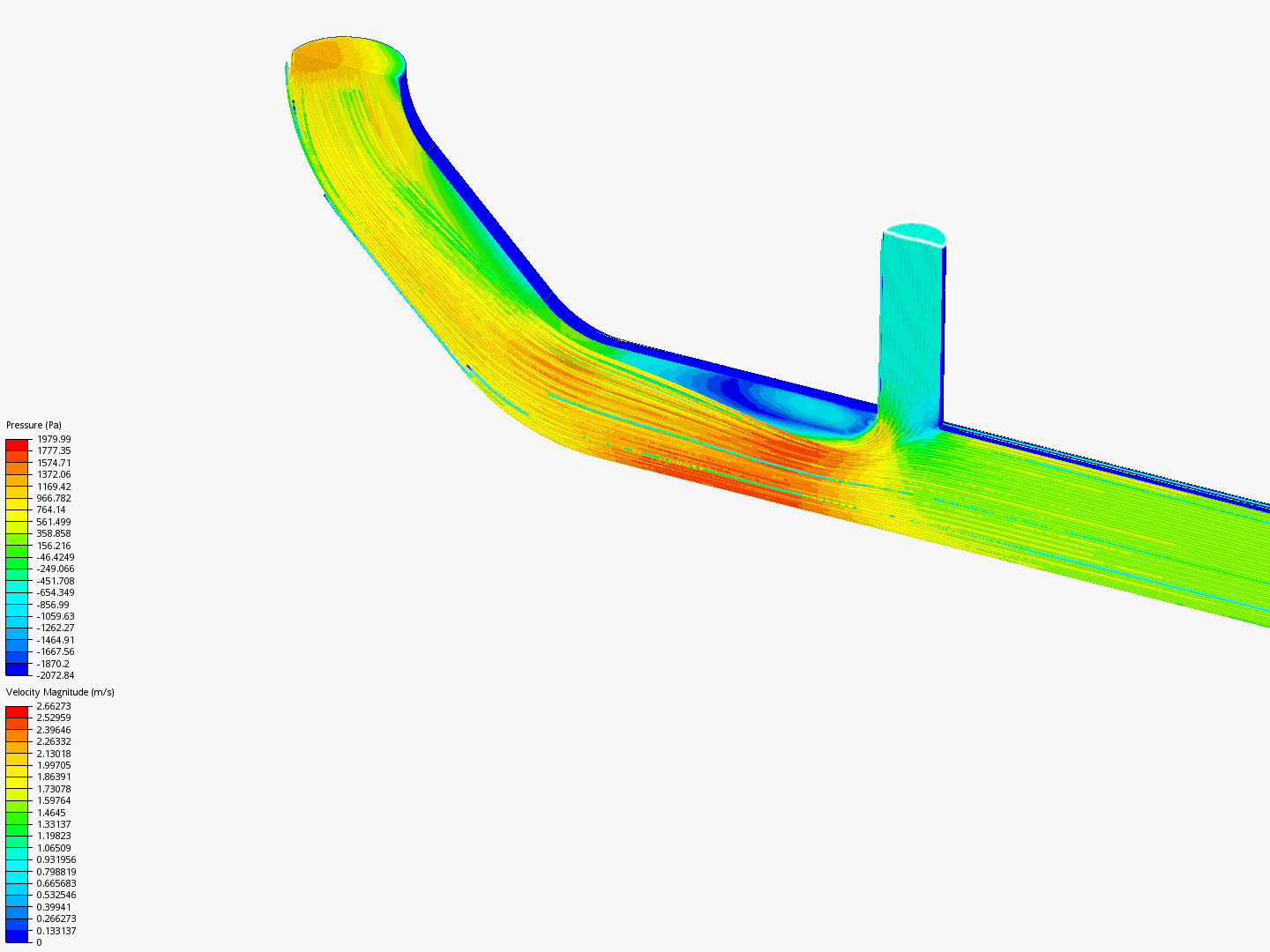
Task: Select pressure legend value -1464.91
Action: 56,640
